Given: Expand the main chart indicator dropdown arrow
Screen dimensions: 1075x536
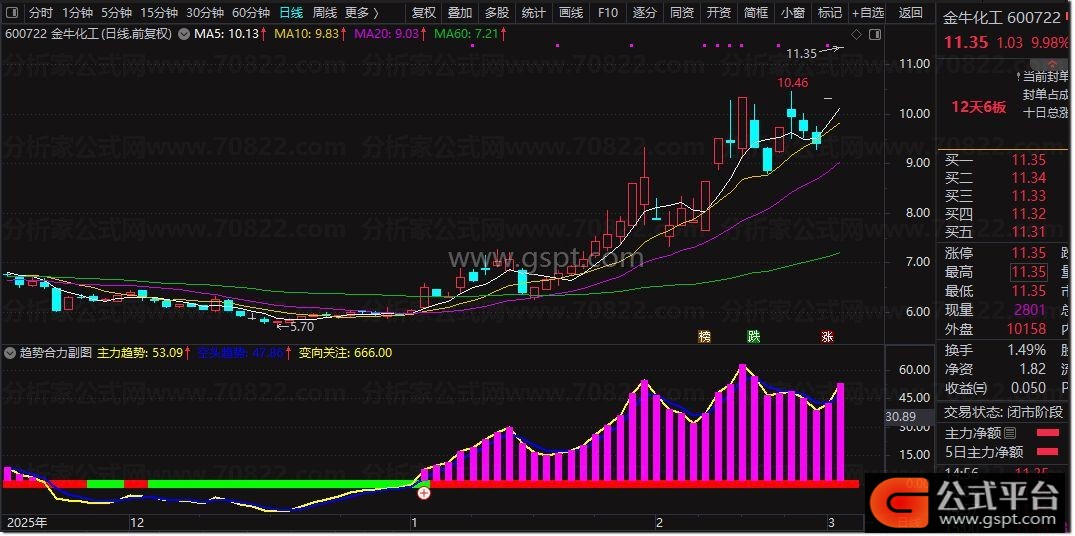Looking at the screenshot, I should coord(182,33).
